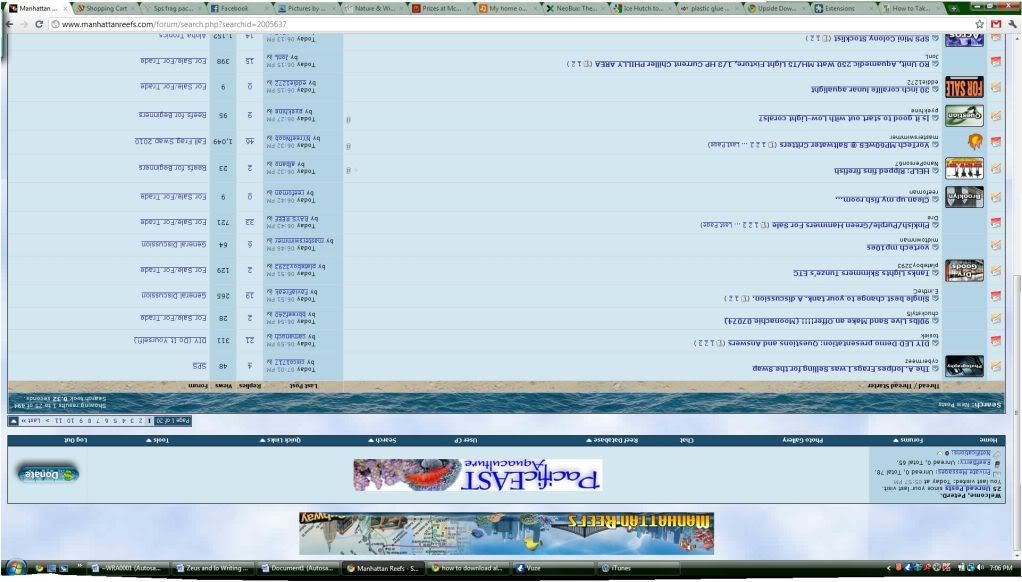1022x582 pixels.
Task: Reload the page with the refresh icon
Action: coord(39,23)
